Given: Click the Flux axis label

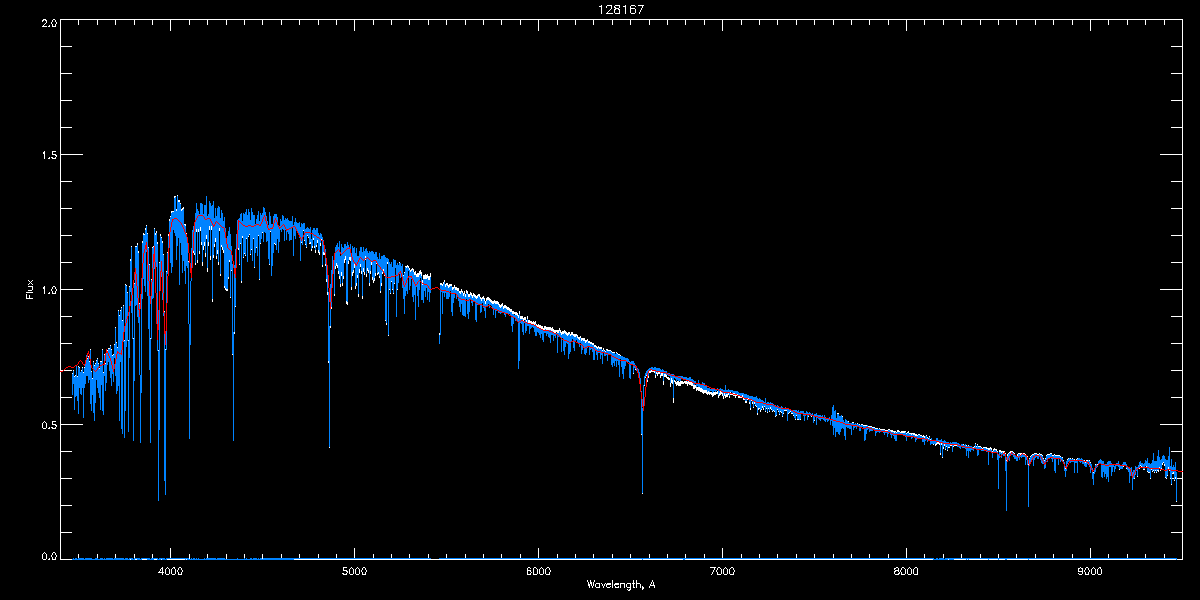Looking at the screenshot, I should pyautogui.click(x=30, y=289).
